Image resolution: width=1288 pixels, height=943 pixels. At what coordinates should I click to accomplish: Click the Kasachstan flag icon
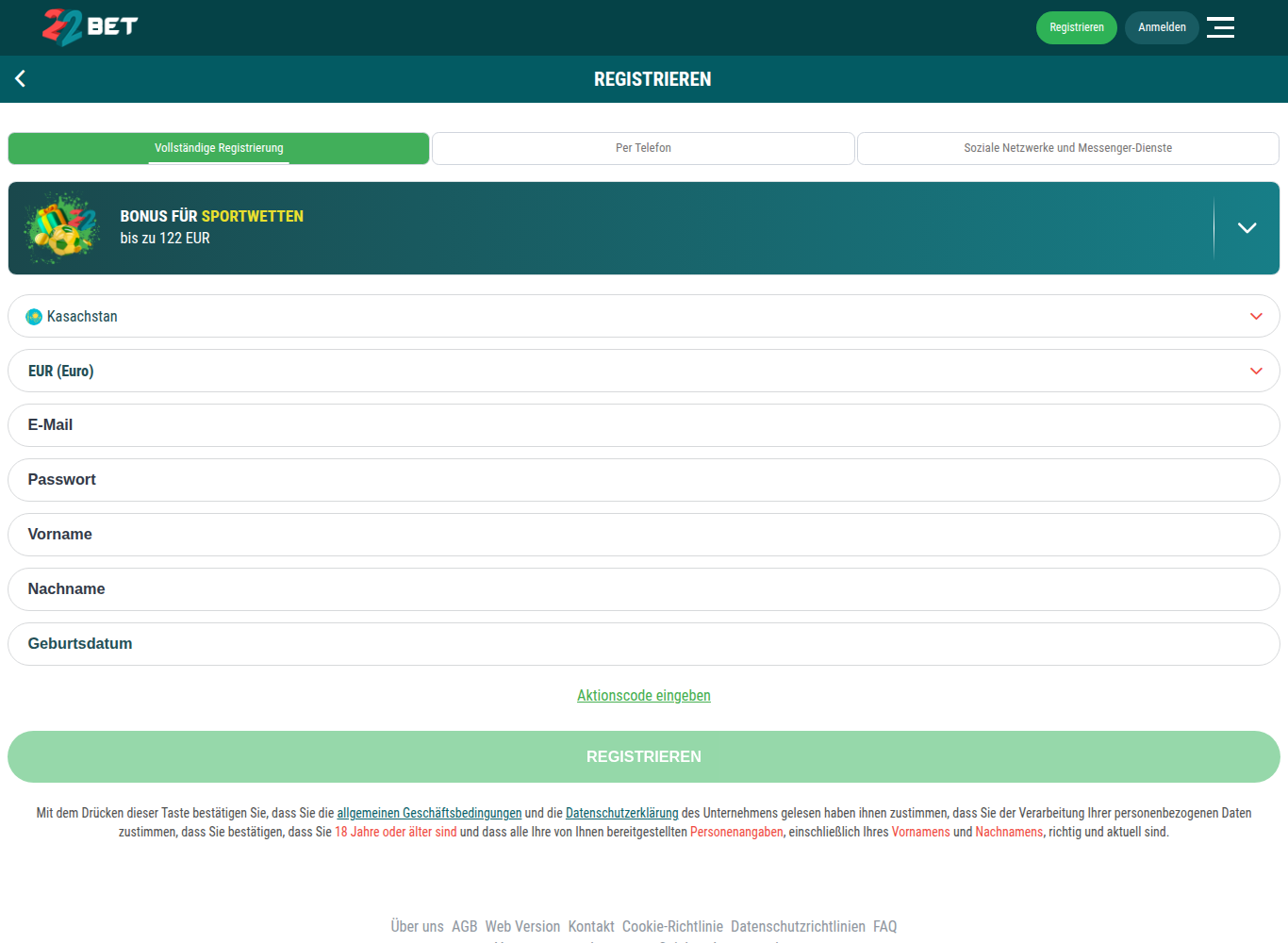pyautogui.click(x=34, y=317)
